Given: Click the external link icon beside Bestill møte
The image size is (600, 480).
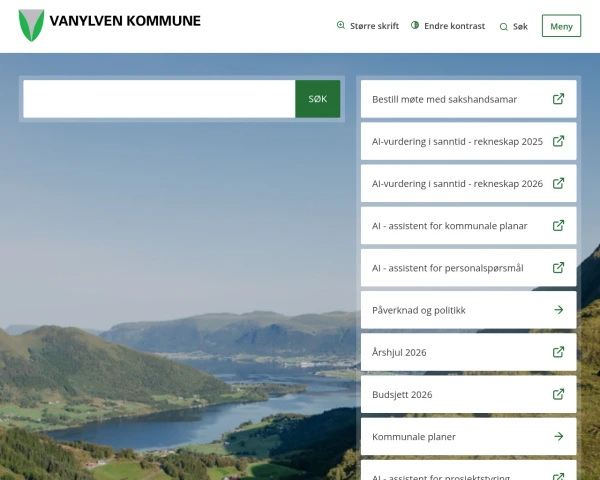Looking at the screenshot, I should coord(558,99).
